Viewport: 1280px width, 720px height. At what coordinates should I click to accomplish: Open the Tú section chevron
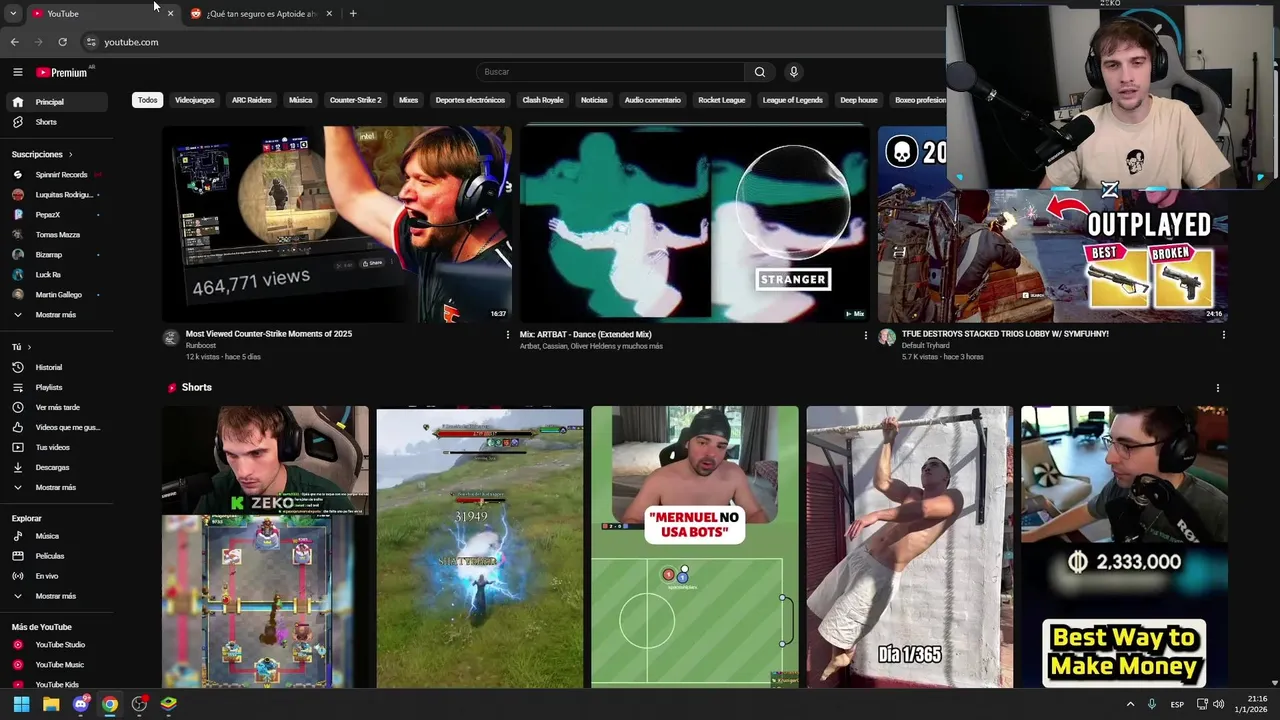[x=30, y=347]
